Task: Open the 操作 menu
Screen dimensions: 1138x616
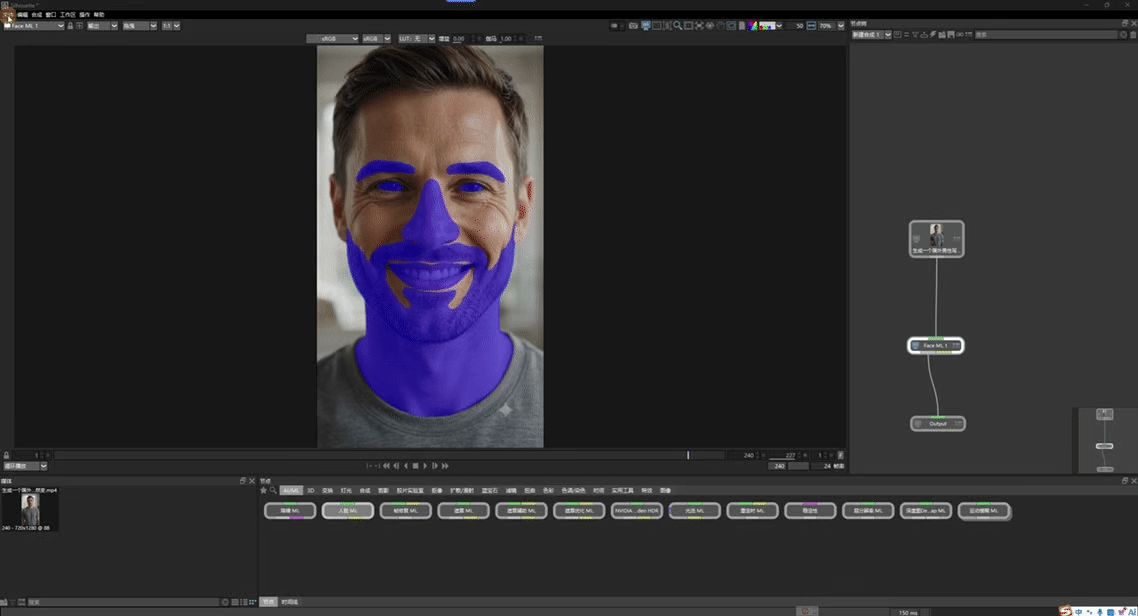Action: tap(84, 15)
